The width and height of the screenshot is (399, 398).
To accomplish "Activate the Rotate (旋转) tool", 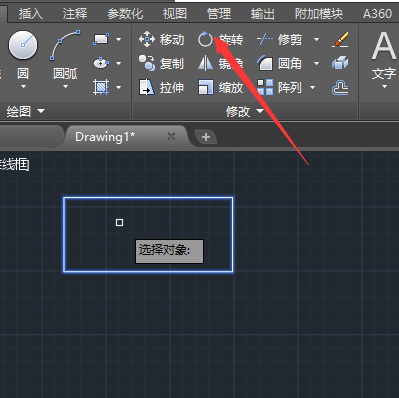I will click(220, 39).
